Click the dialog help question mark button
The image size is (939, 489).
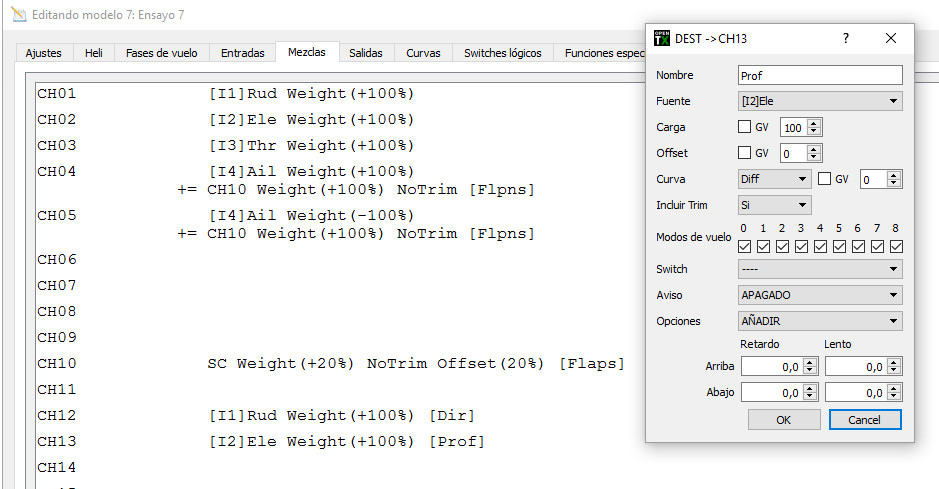coord(846,38)
